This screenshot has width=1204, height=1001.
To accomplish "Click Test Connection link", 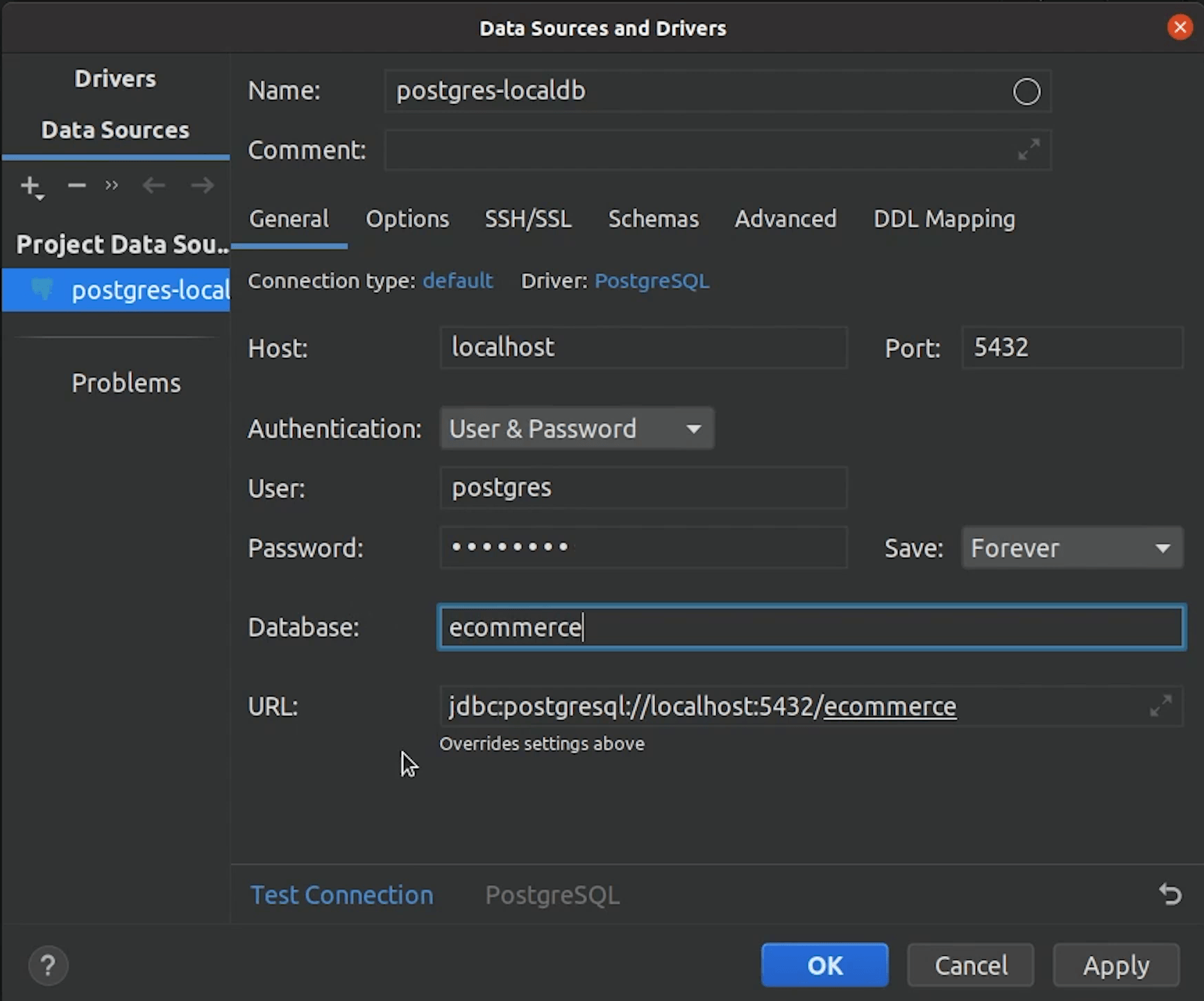I will coord(341,895).
